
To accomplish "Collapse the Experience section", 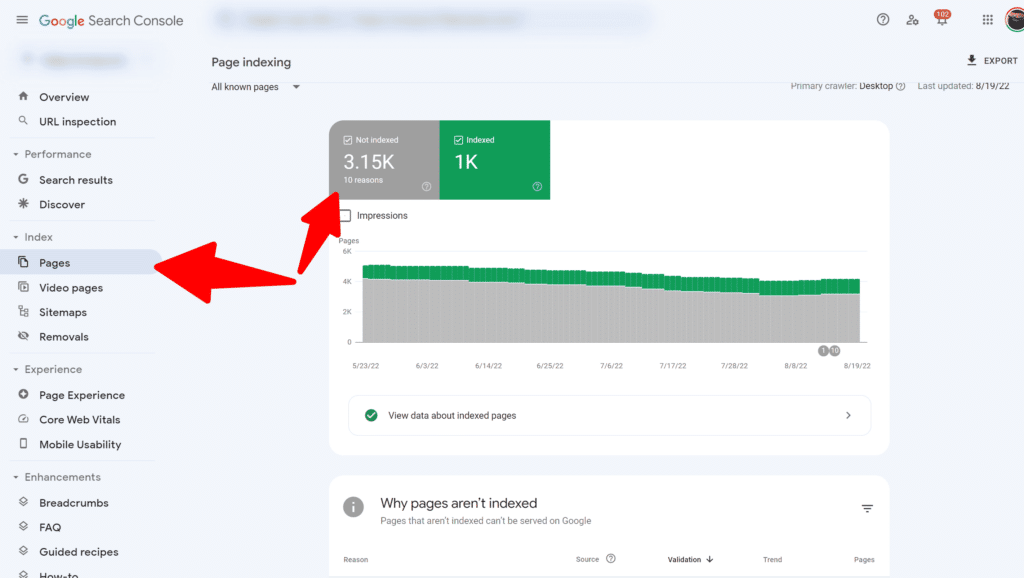I will point(16,370).
